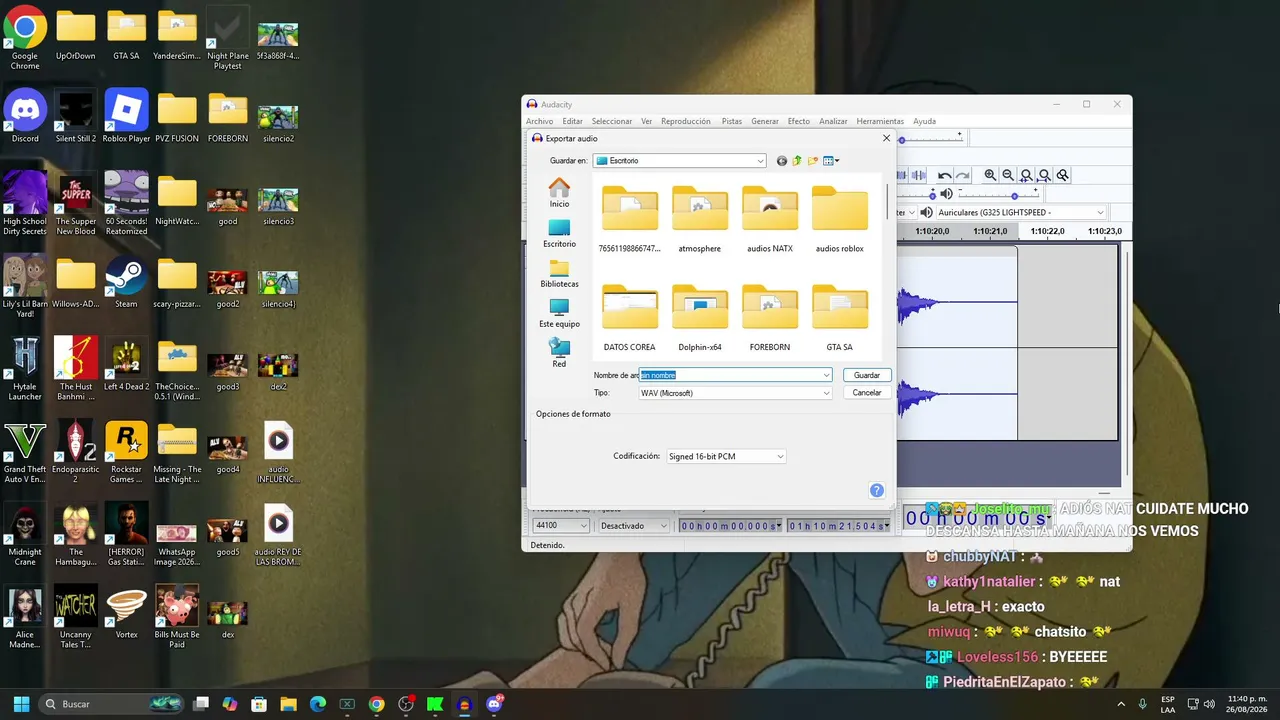Open the Editar menu
This screenshot has height=720, width=1280.
(x=572, y=121)
